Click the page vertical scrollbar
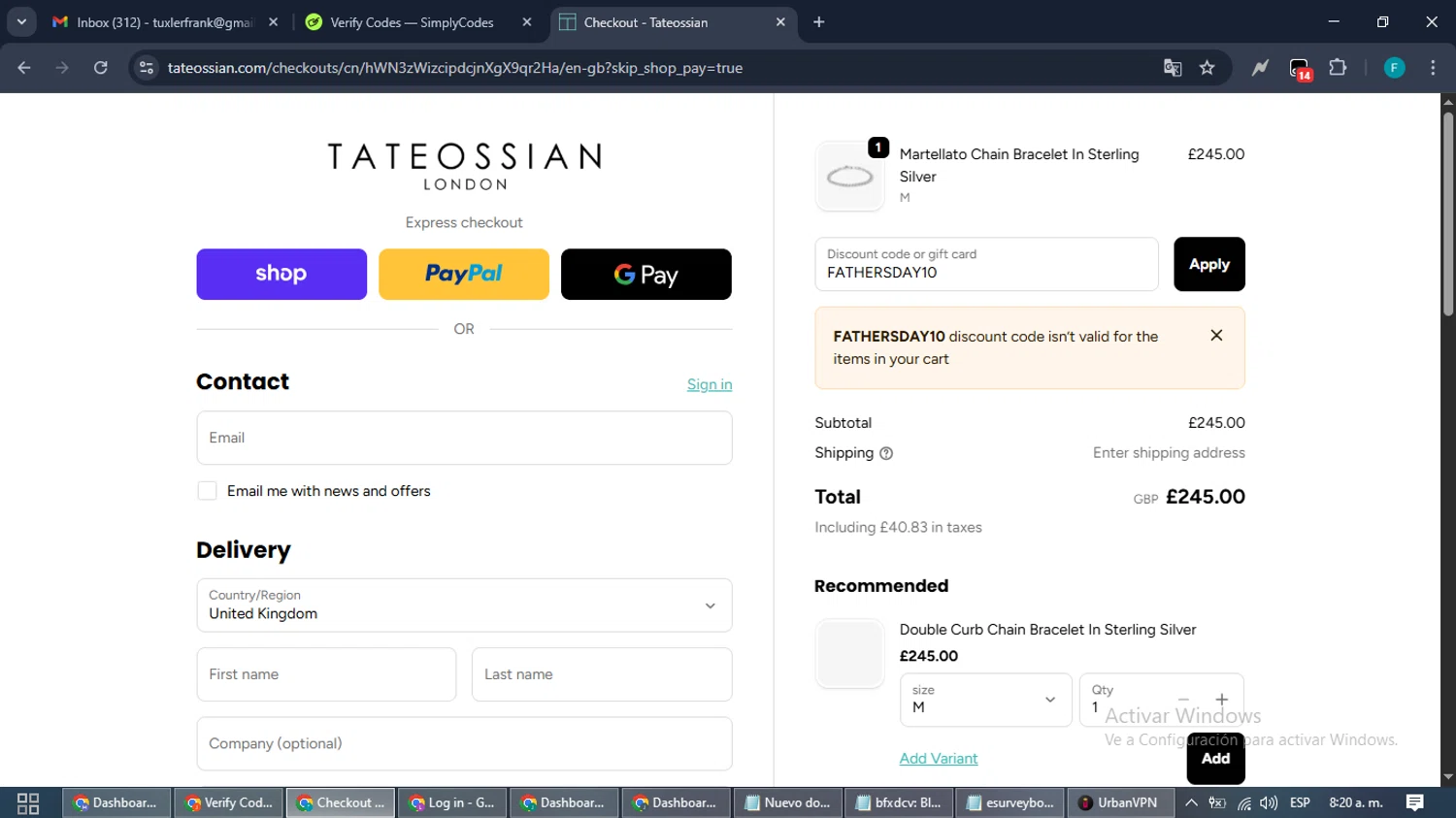Screen dimensions: 1456x818 point(1448,213)
